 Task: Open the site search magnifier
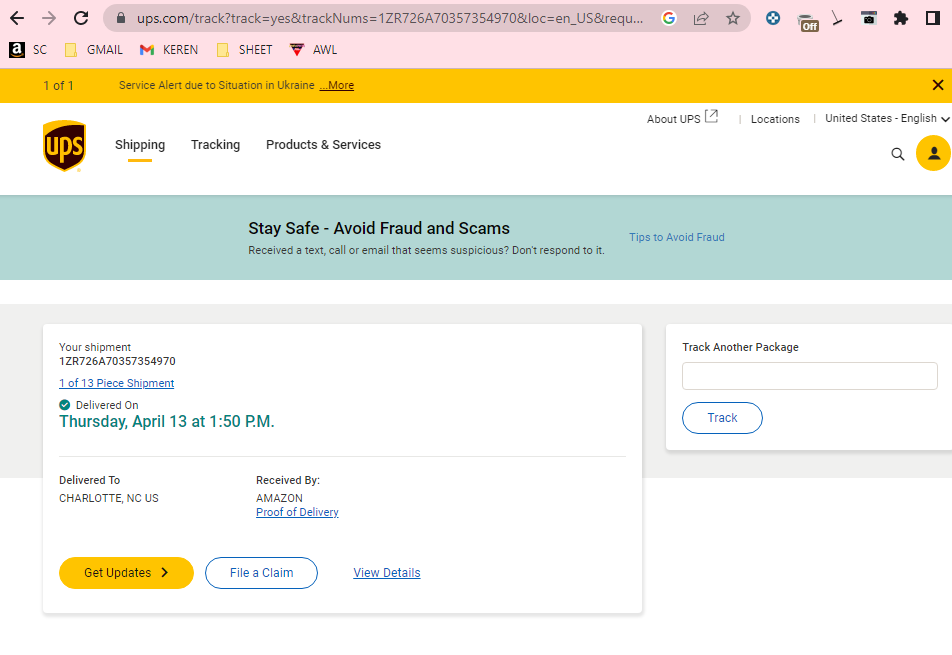[897, 154]
